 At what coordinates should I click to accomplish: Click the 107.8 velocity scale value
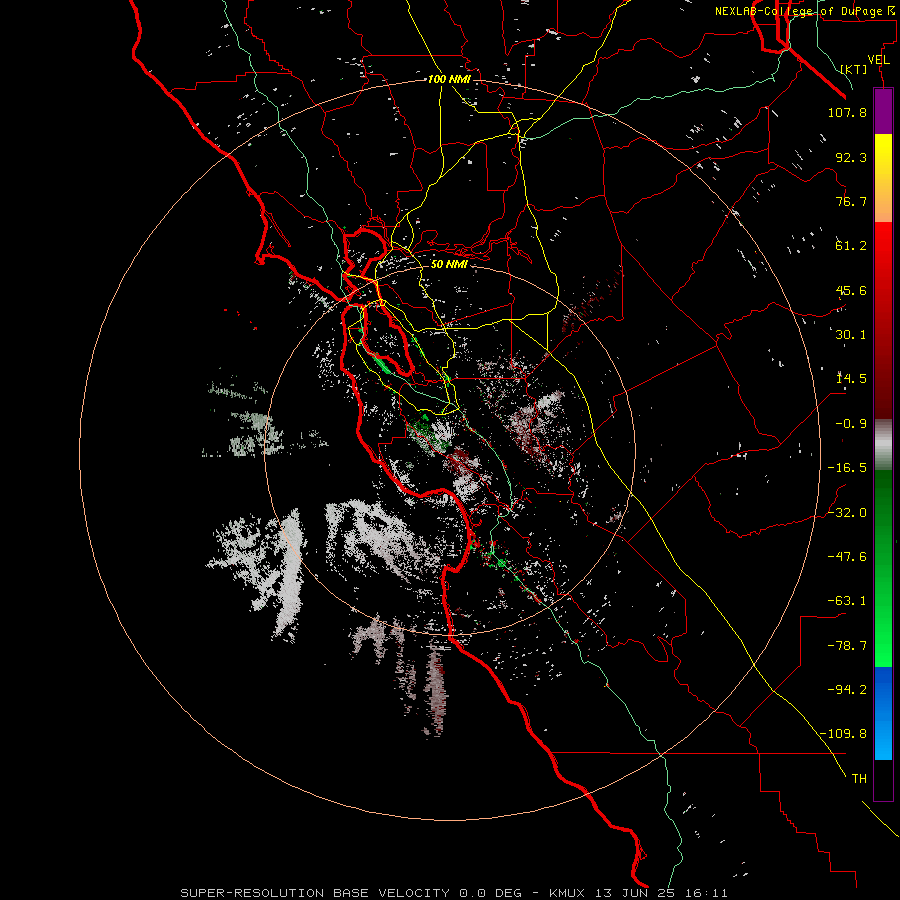point(847,112)
